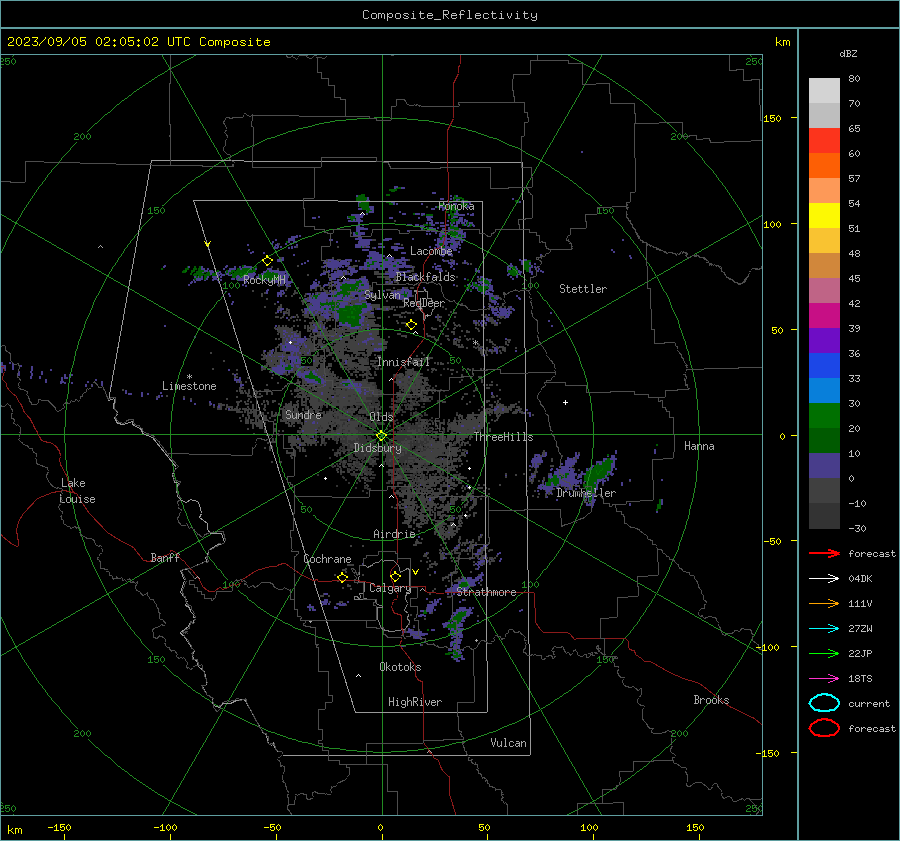Click the Strathmore town label
The image size is (900, 841).
pyautogui.click(x=486, y=592)
